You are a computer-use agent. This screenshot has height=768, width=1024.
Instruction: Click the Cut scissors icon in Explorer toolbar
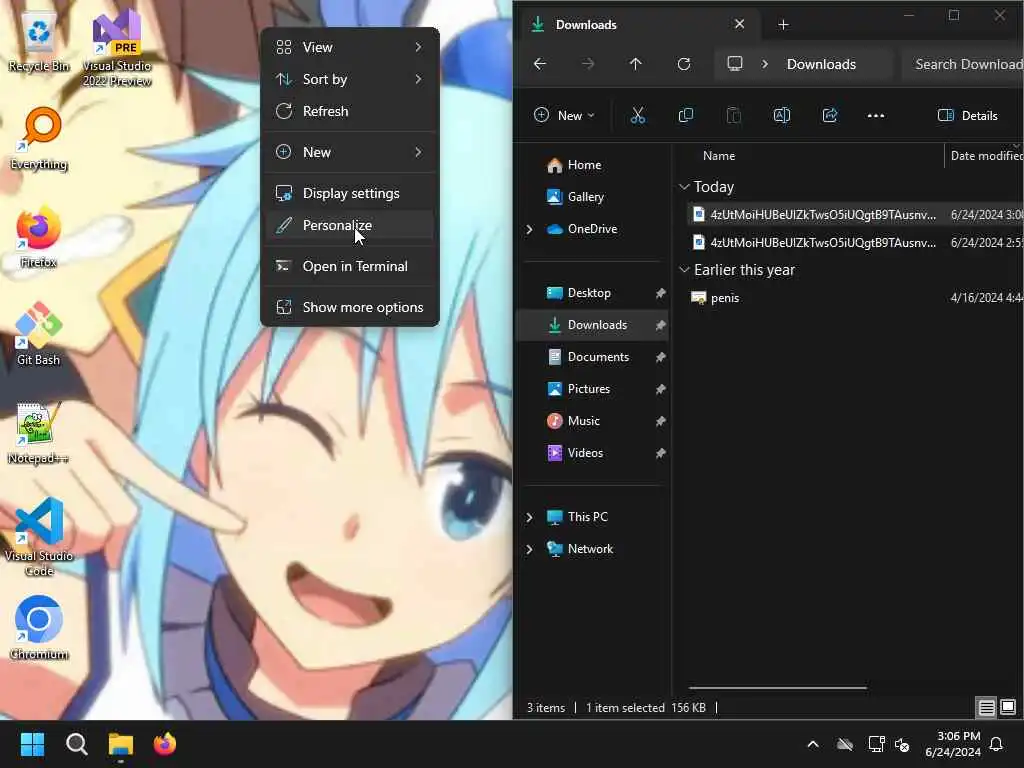coord(637,116)
